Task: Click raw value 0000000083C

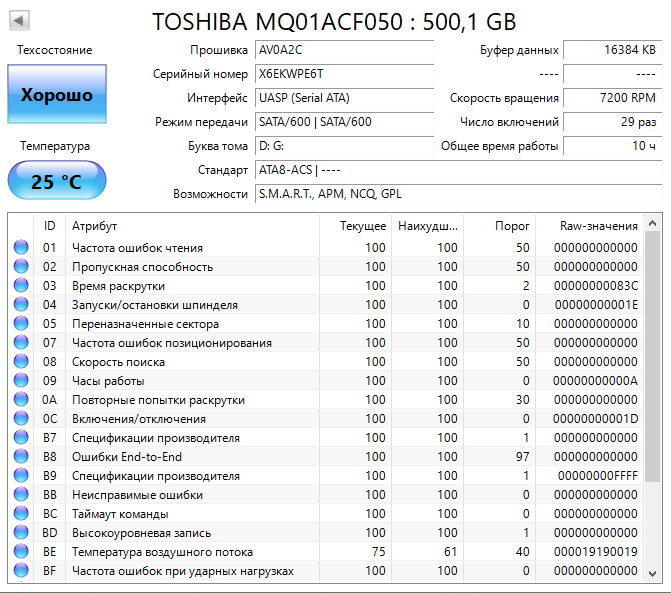Action: (x=596, y=285)
